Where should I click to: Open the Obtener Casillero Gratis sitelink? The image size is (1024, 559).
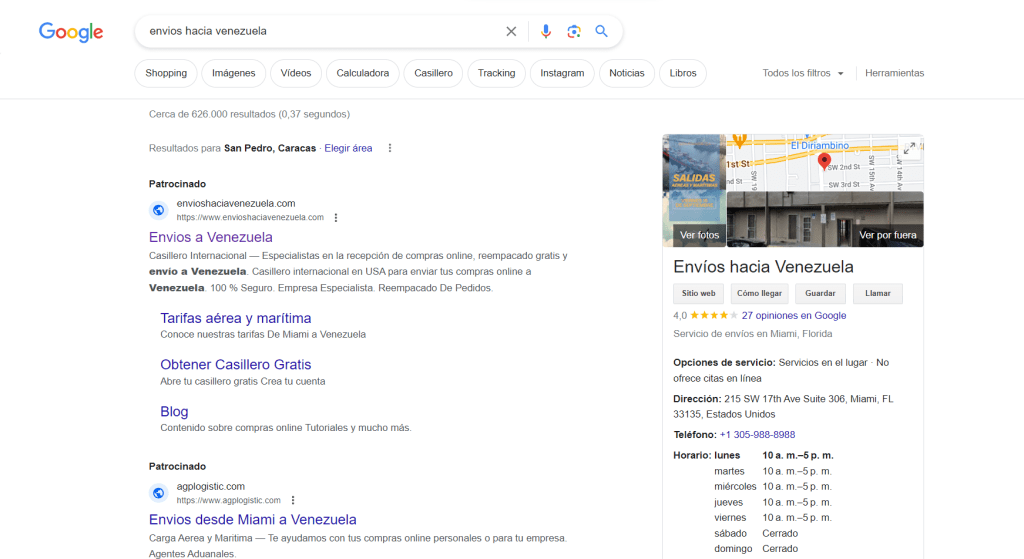point(236,364)
